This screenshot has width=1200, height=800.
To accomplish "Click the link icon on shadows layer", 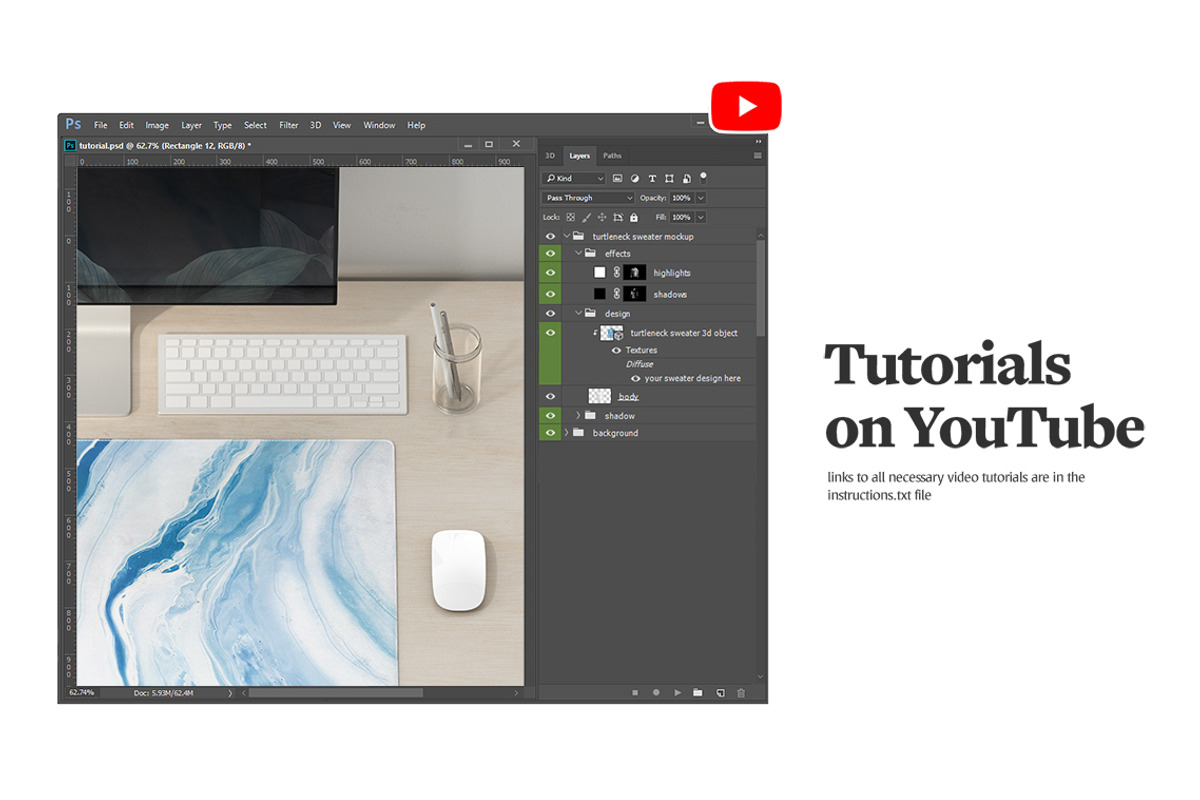I will [x=617, y=294].
